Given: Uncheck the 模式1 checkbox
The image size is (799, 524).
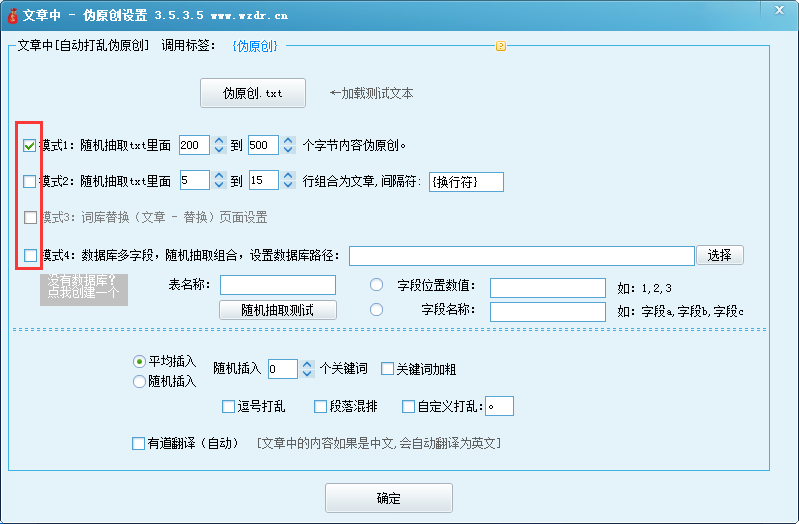Looking at the screenshot, I should point(30,146).
